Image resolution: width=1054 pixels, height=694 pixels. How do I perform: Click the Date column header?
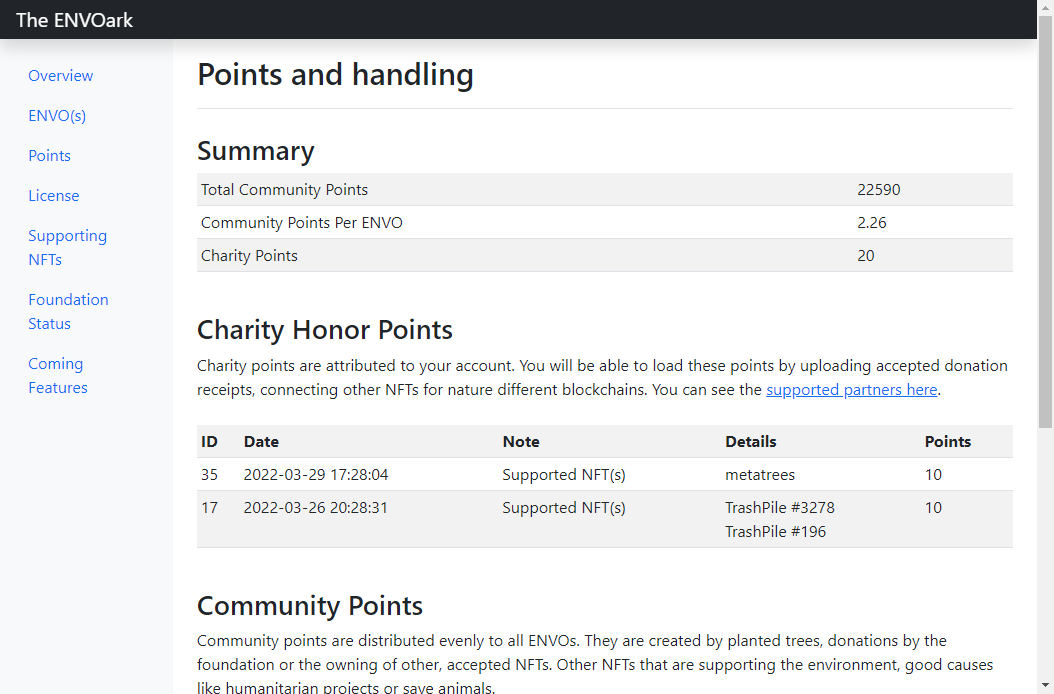261,442
